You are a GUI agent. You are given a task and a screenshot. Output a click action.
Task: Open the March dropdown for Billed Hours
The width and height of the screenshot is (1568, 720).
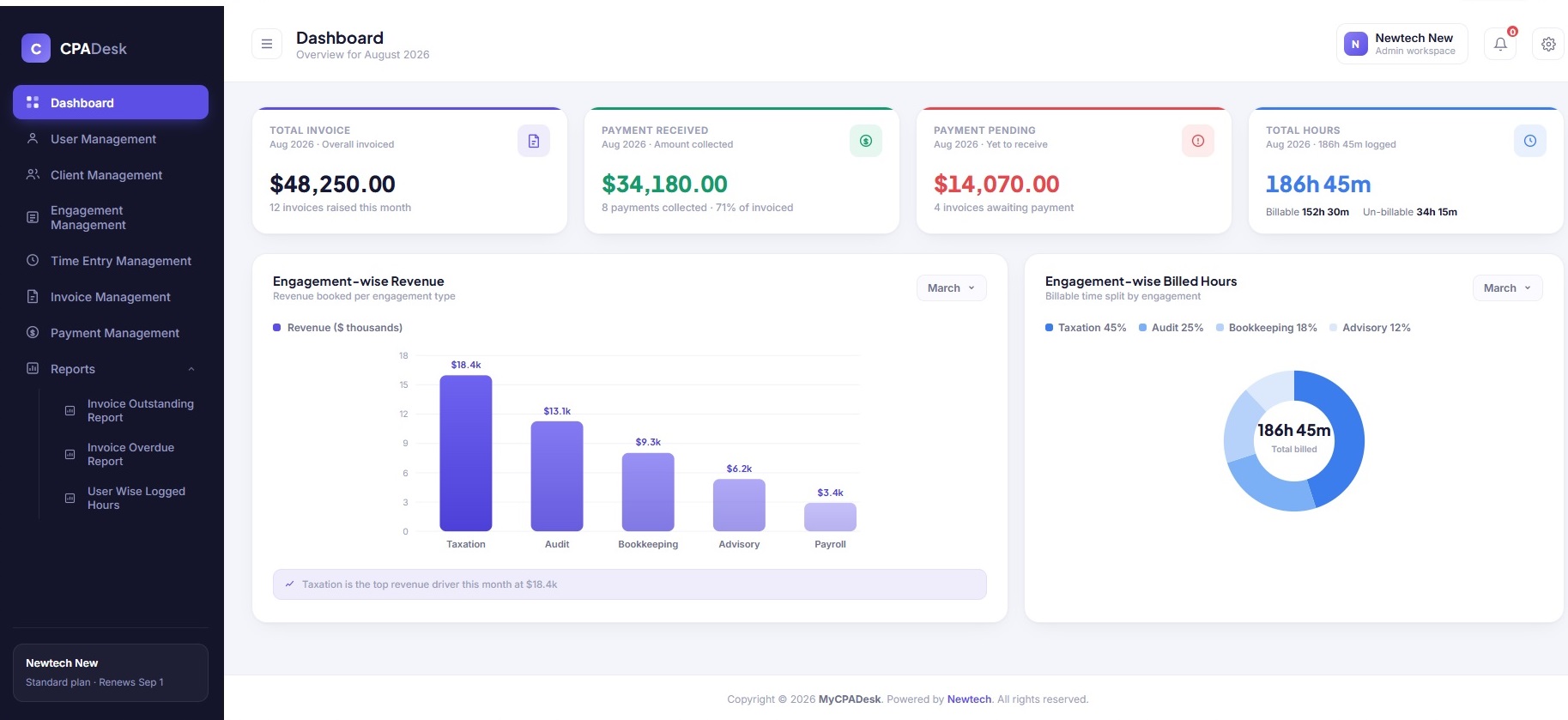(x=1507, y=288)
